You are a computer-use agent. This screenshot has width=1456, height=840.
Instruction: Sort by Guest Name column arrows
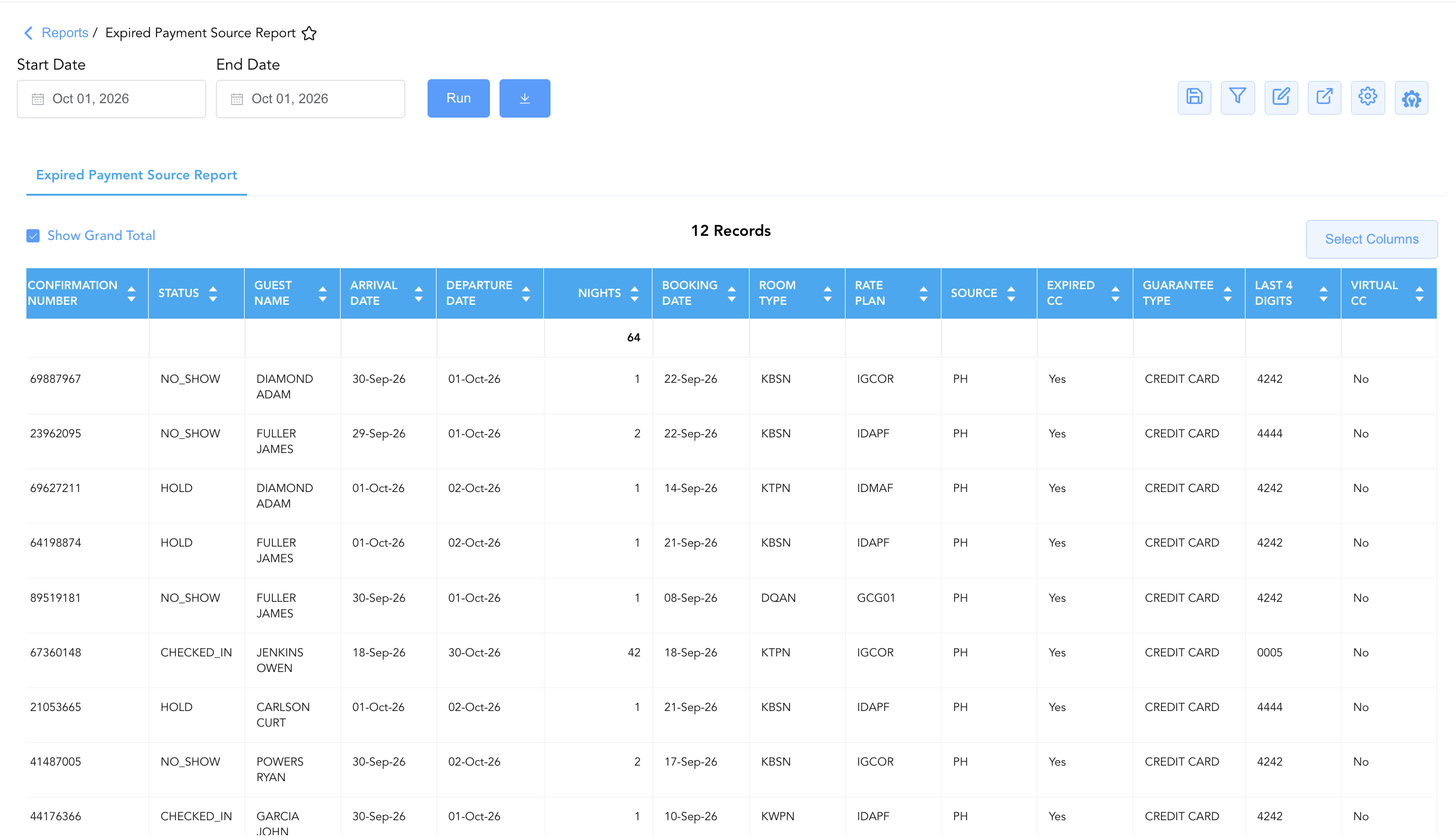(x=323, y=293)
